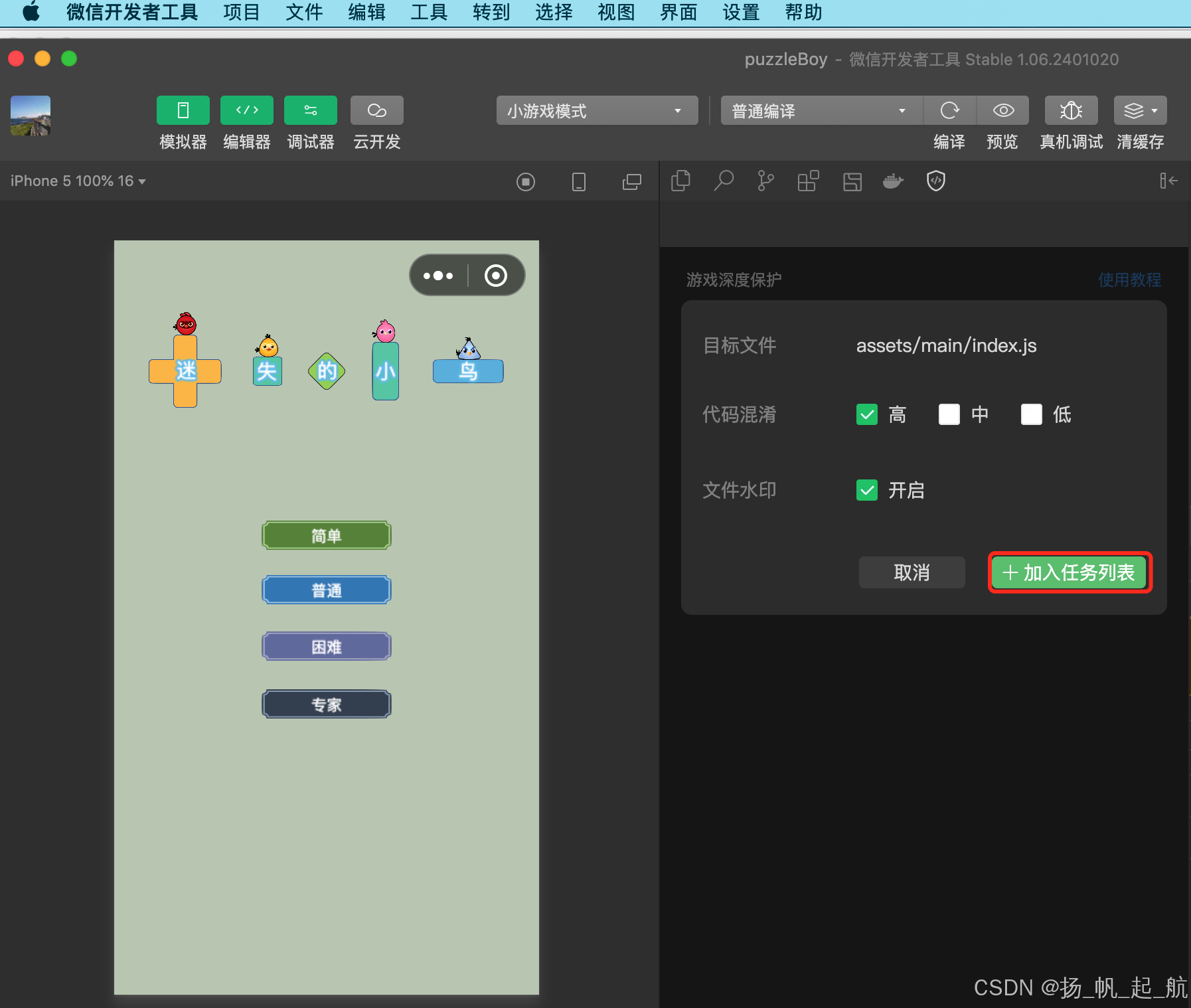Viewport: 1191px width, 1008px height.
Task: Click the teal 失 title block
Action: click(268, 371)
